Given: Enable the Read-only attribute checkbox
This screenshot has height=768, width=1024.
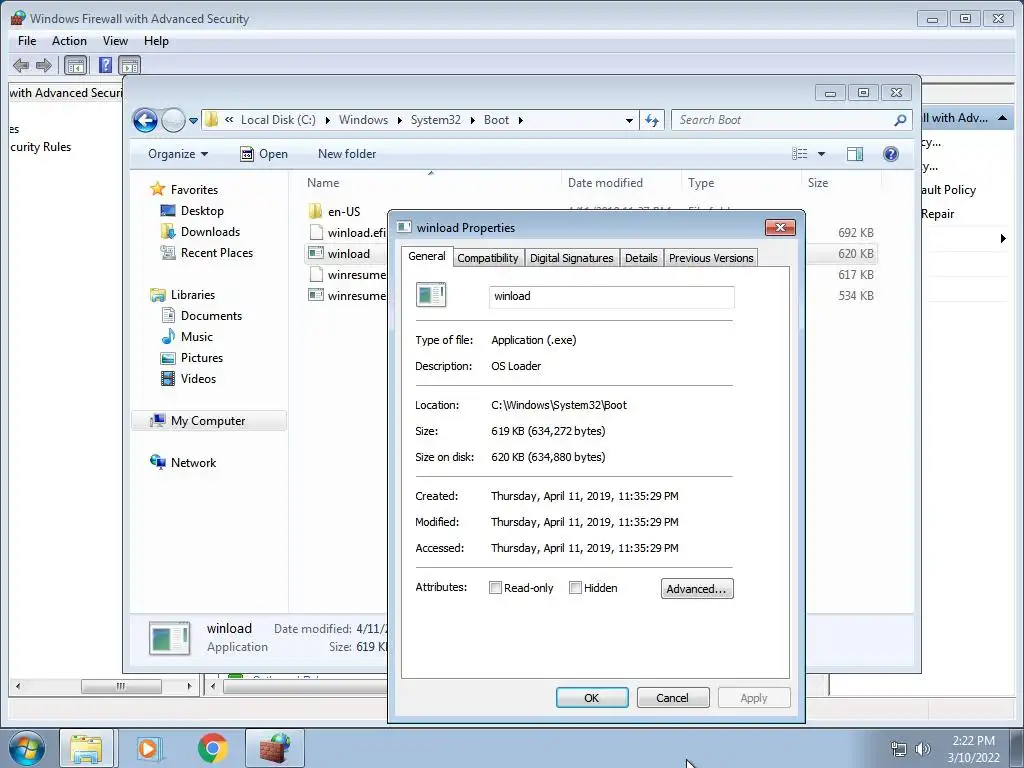Looking at the screenshot, I should click(x=495, y=588).
